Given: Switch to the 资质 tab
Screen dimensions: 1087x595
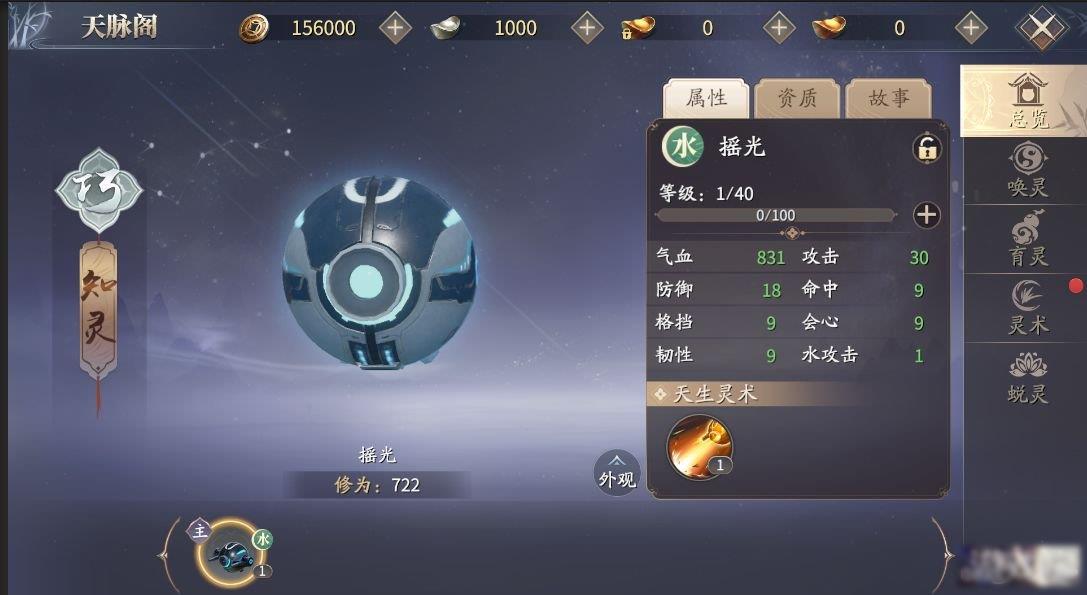Looking at the screenshot, I should [797, 98].
